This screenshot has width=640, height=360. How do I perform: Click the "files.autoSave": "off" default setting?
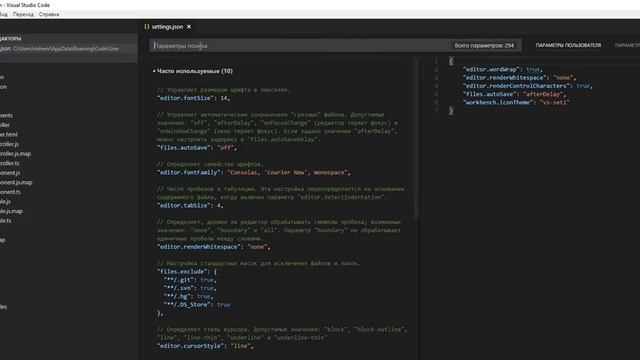click(x=196, y=148)
